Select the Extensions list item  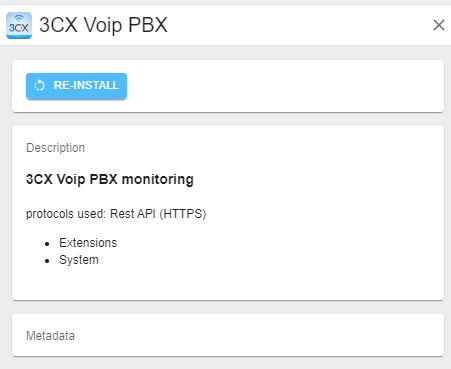[88, 243]
